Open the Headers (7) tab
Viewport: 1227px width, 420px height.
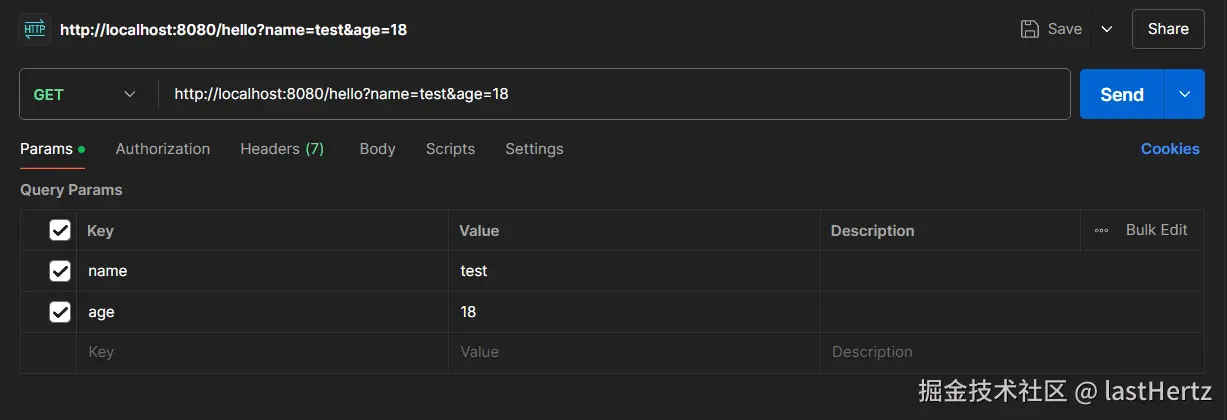click(x=282, y=149)
